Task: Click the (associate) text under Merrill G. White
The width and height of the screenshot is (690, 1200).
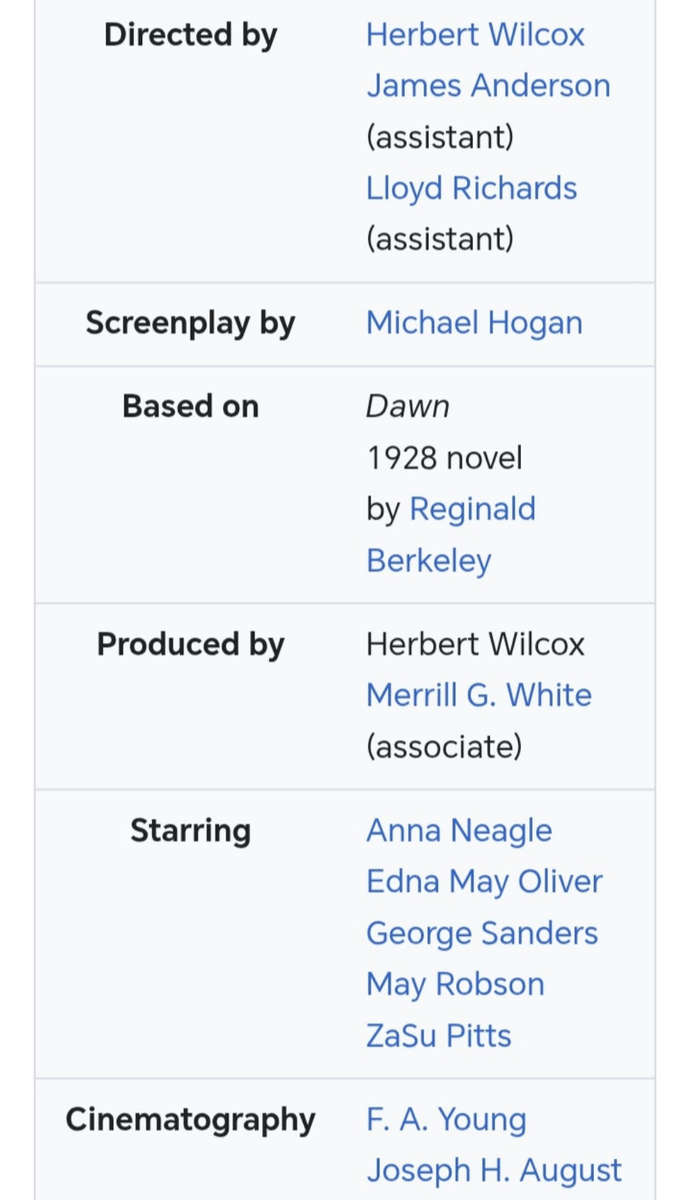Action: tap(443, 747)
